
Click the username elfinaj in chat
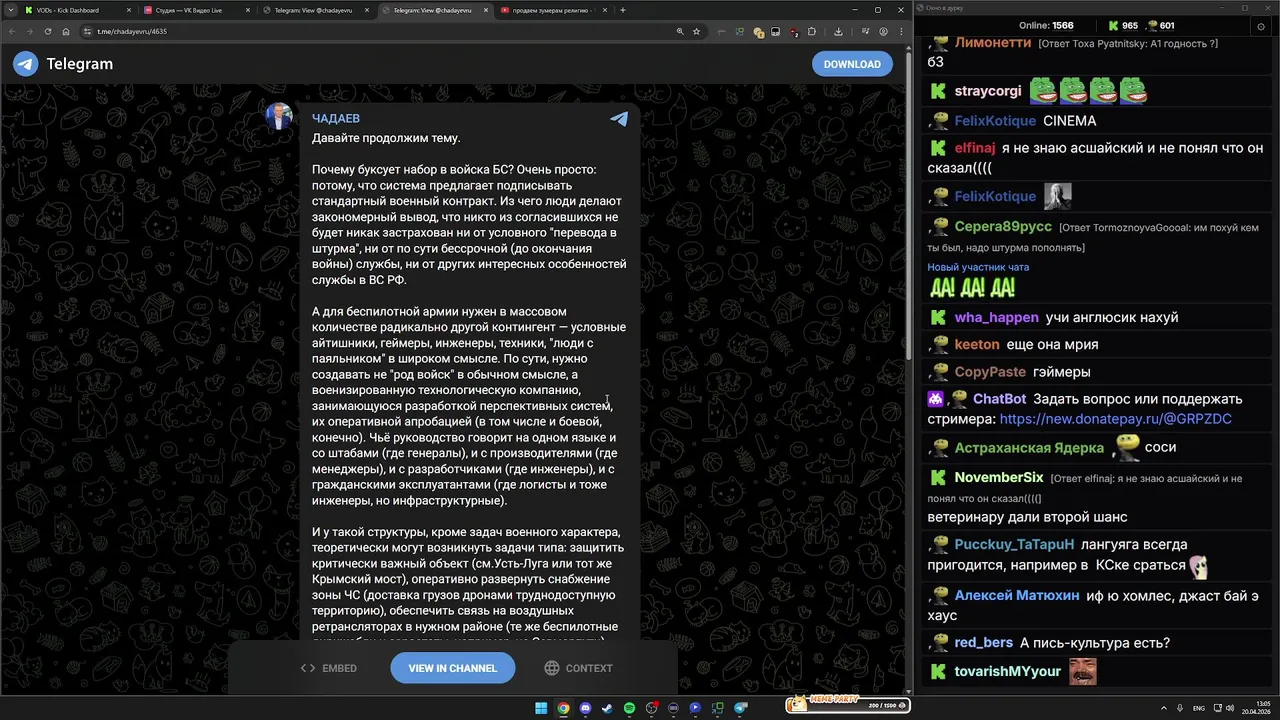click(x=975, y=148)
